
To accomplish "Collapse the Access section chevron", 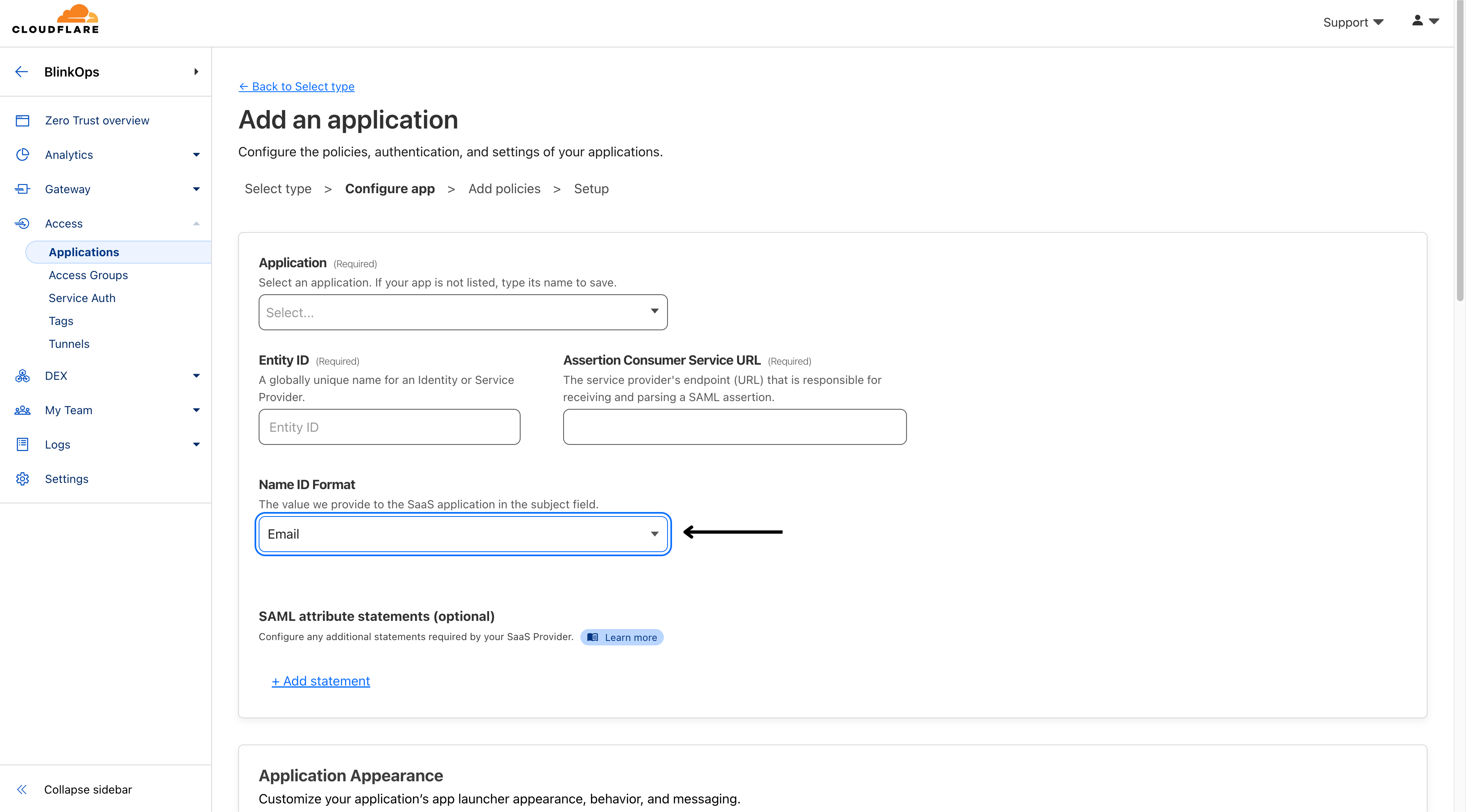I will (196, 223).
